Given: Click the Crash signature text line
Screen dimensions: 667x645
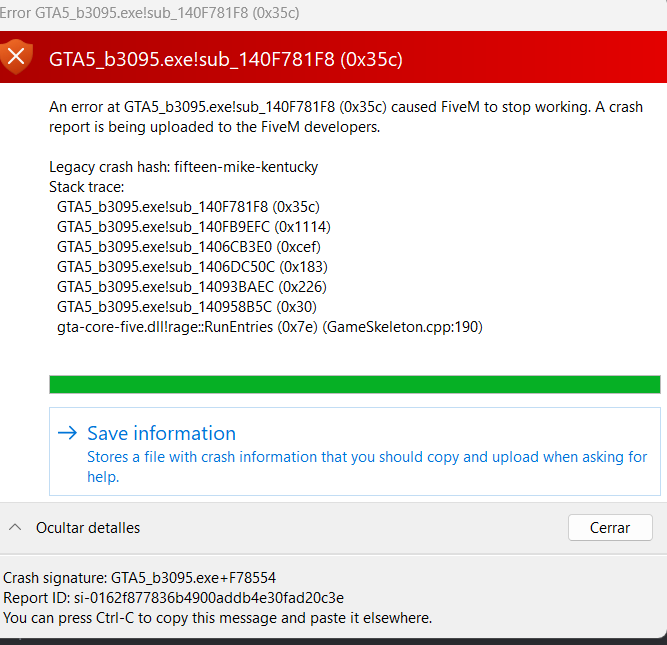Looking at the screenshot, I should click(140, 578).
